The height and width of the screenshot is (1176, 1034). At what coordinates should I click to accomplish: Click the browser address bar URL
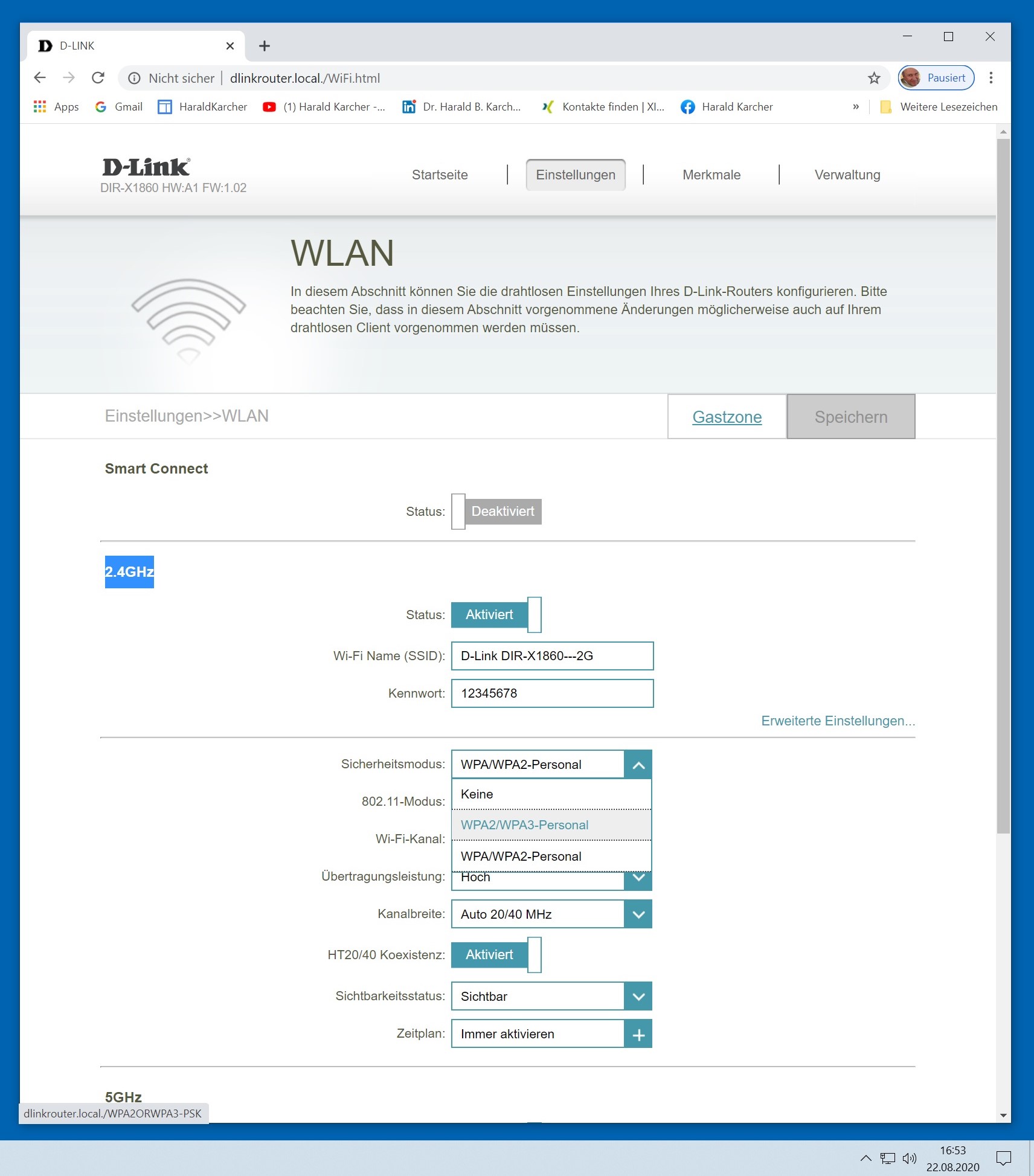(x=305, y=79)
